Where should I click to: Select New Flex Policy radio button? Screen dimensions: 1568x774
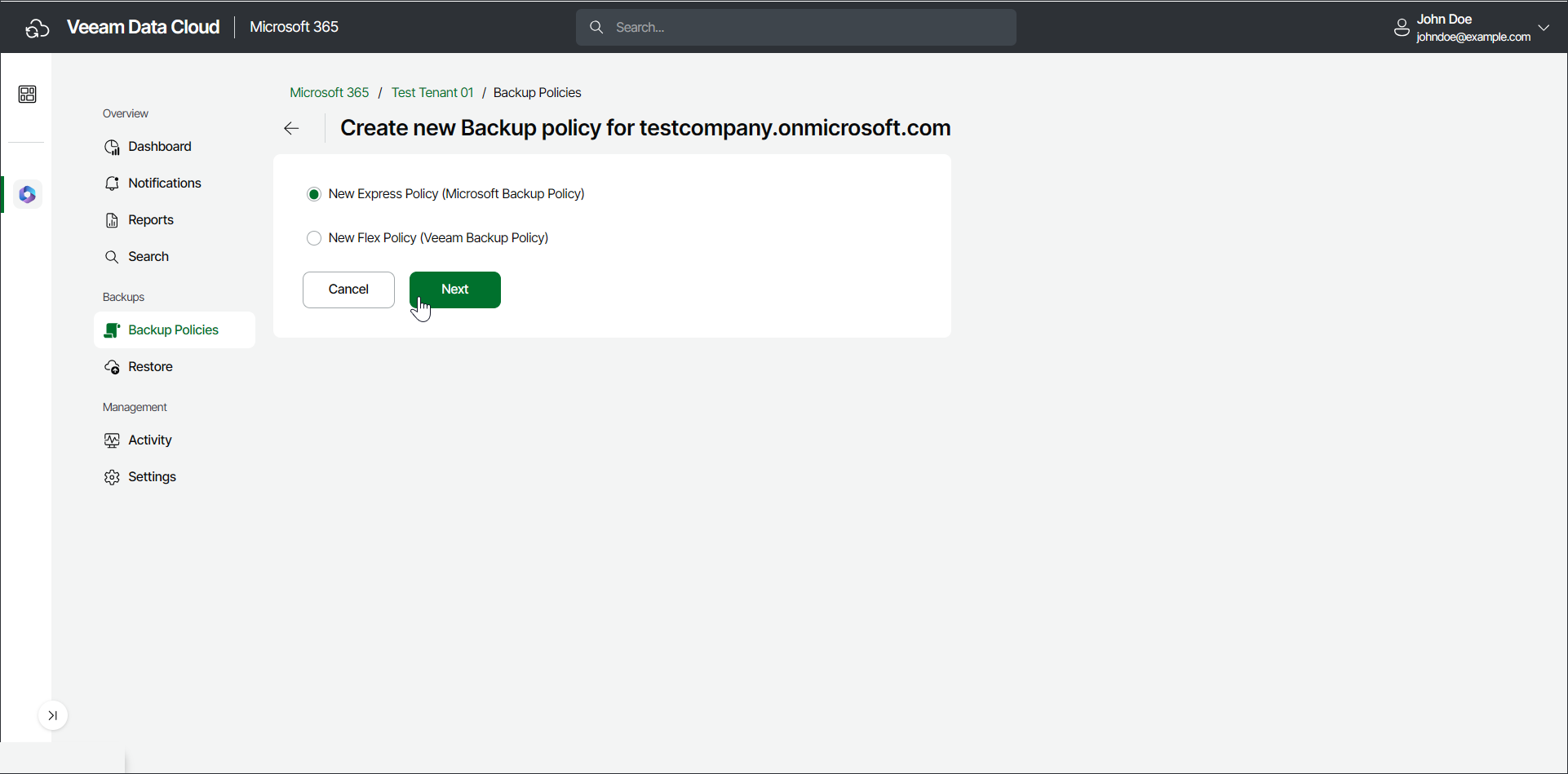(x=314, y=238)
